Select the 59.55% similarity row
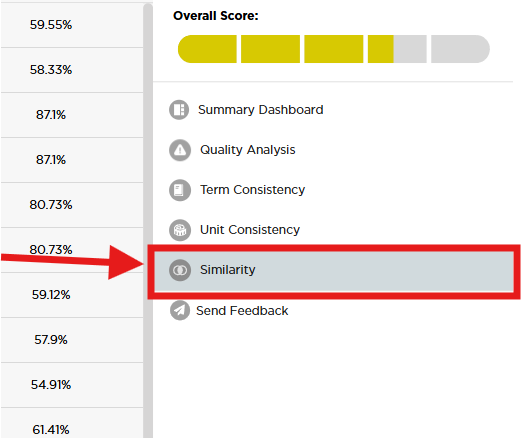Image resolution: width=521 pixels, height=438 pixels. [72, 25]
